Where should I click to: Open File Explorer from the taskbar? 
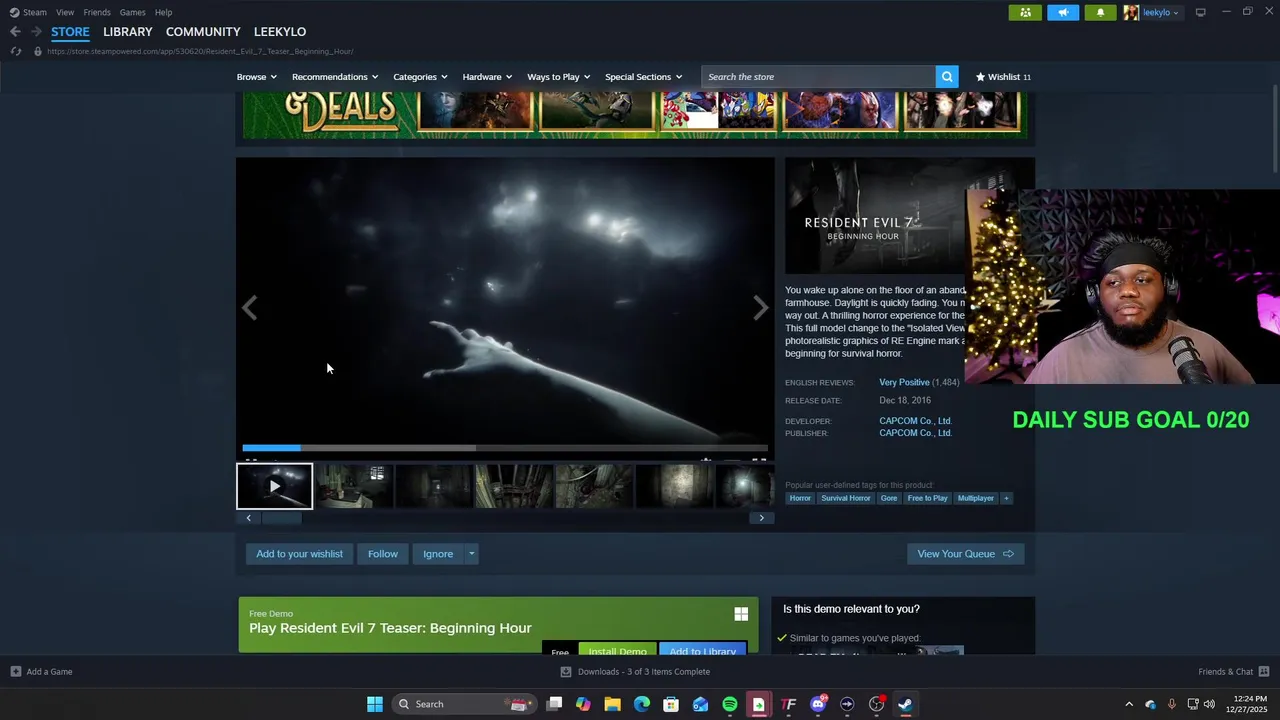[x=612, y=704]
